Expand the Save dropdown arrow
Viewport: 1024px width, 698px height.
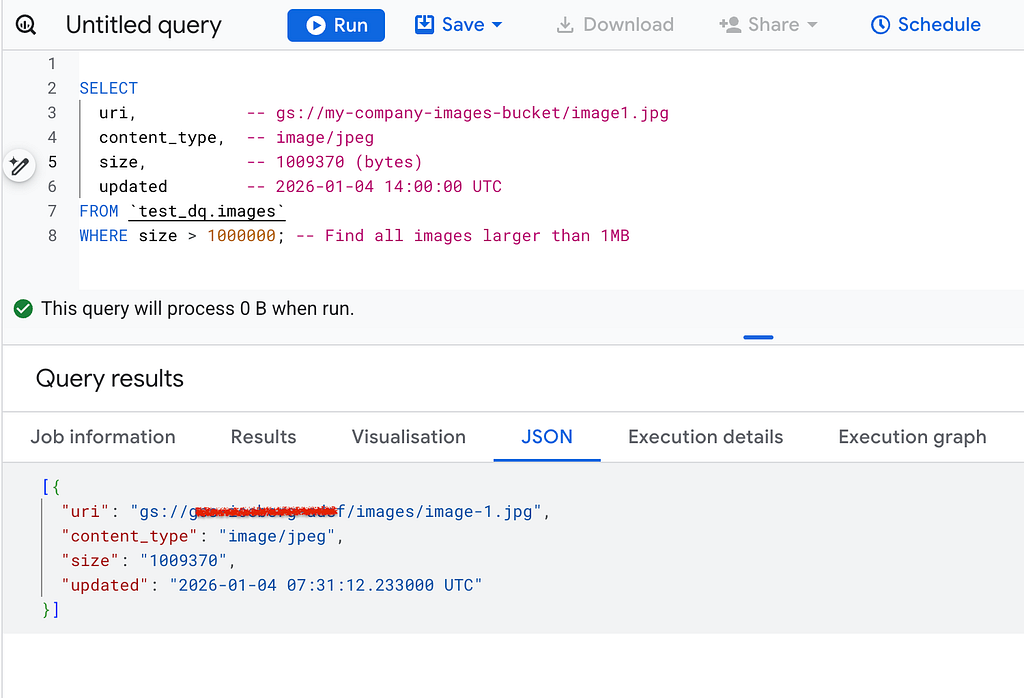[x=497, y=25]
